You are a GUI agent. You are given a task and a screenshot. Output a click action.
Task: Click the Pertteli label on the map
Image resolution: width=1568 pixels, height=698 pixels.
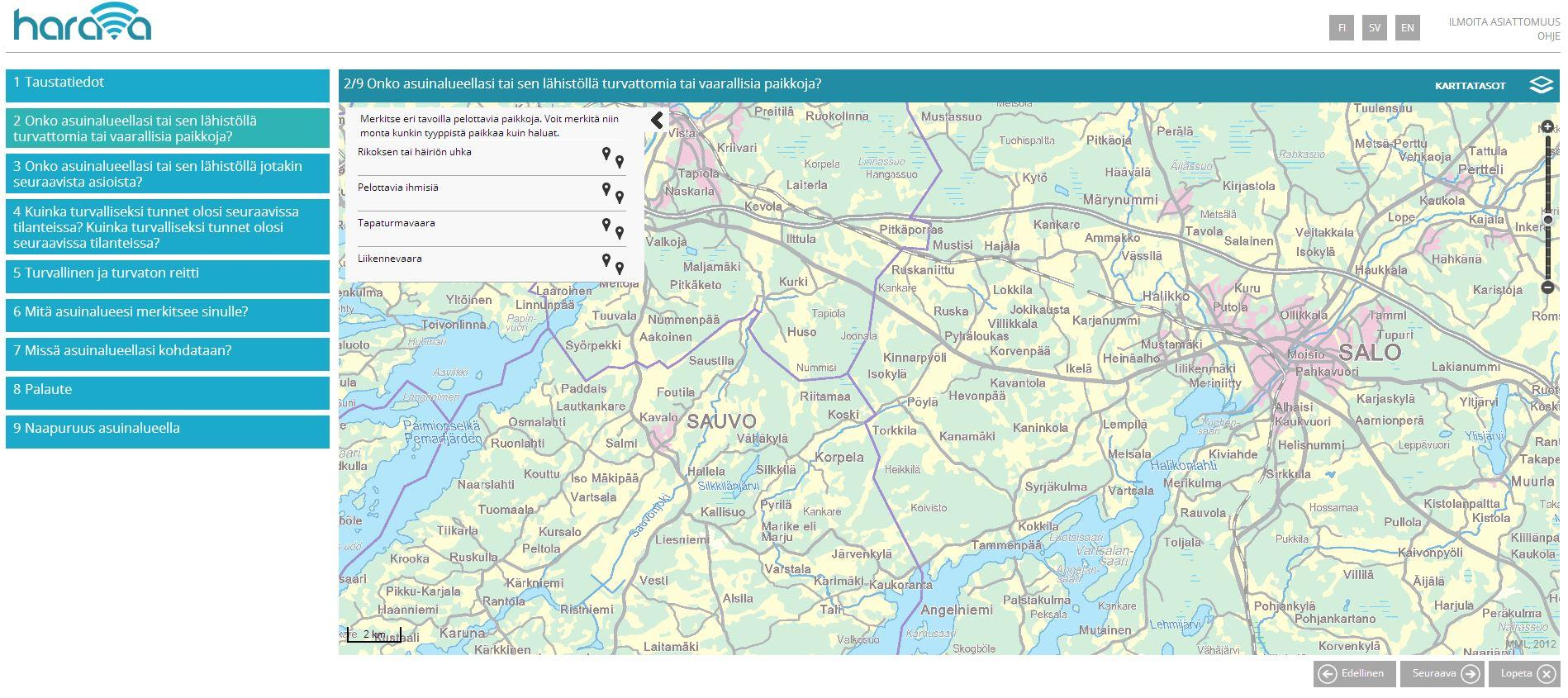(1481, 169)
